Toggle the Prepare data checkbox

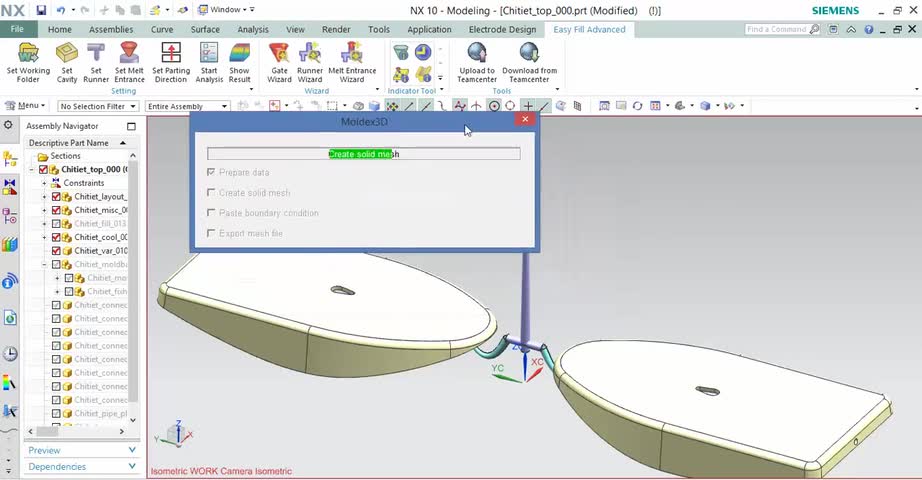211,172
